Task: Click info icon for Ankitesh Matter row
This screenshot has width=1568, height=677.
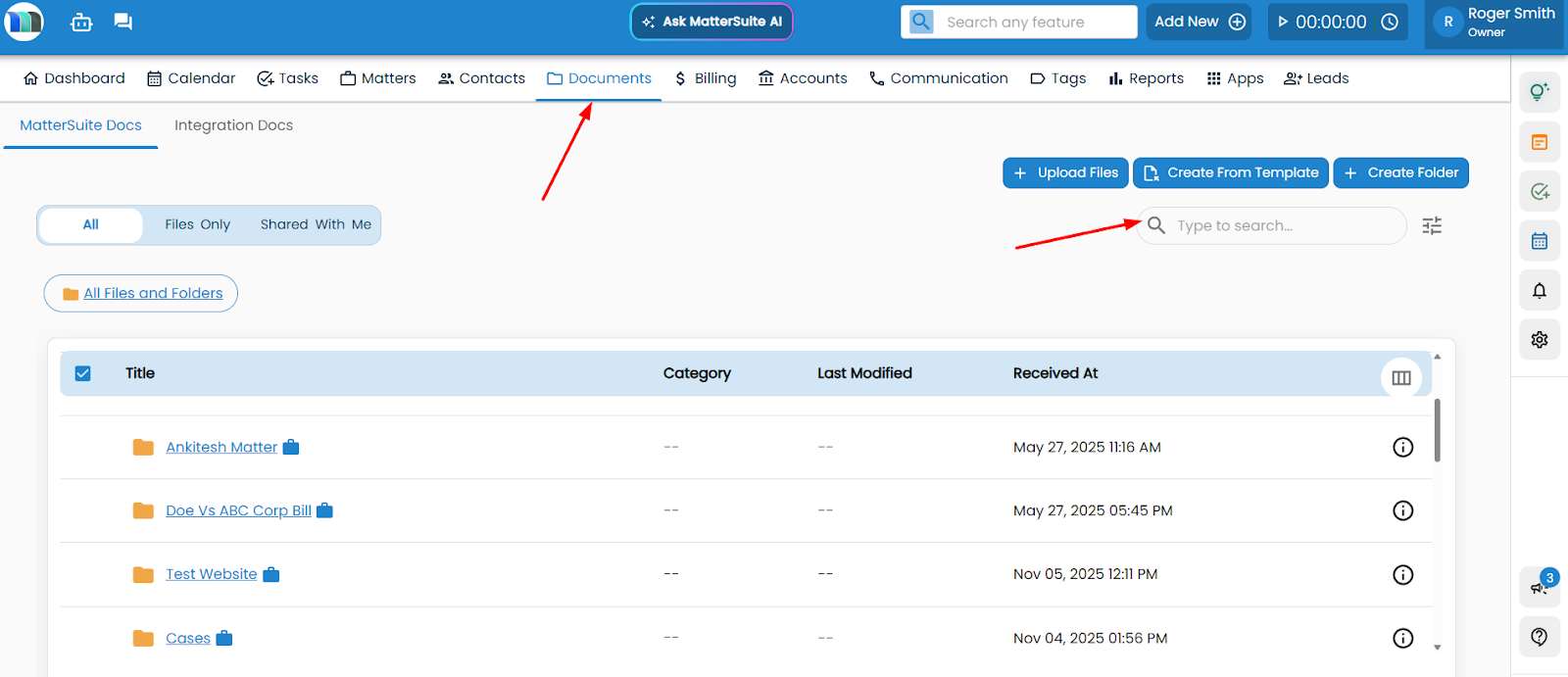Action: 1402,447
